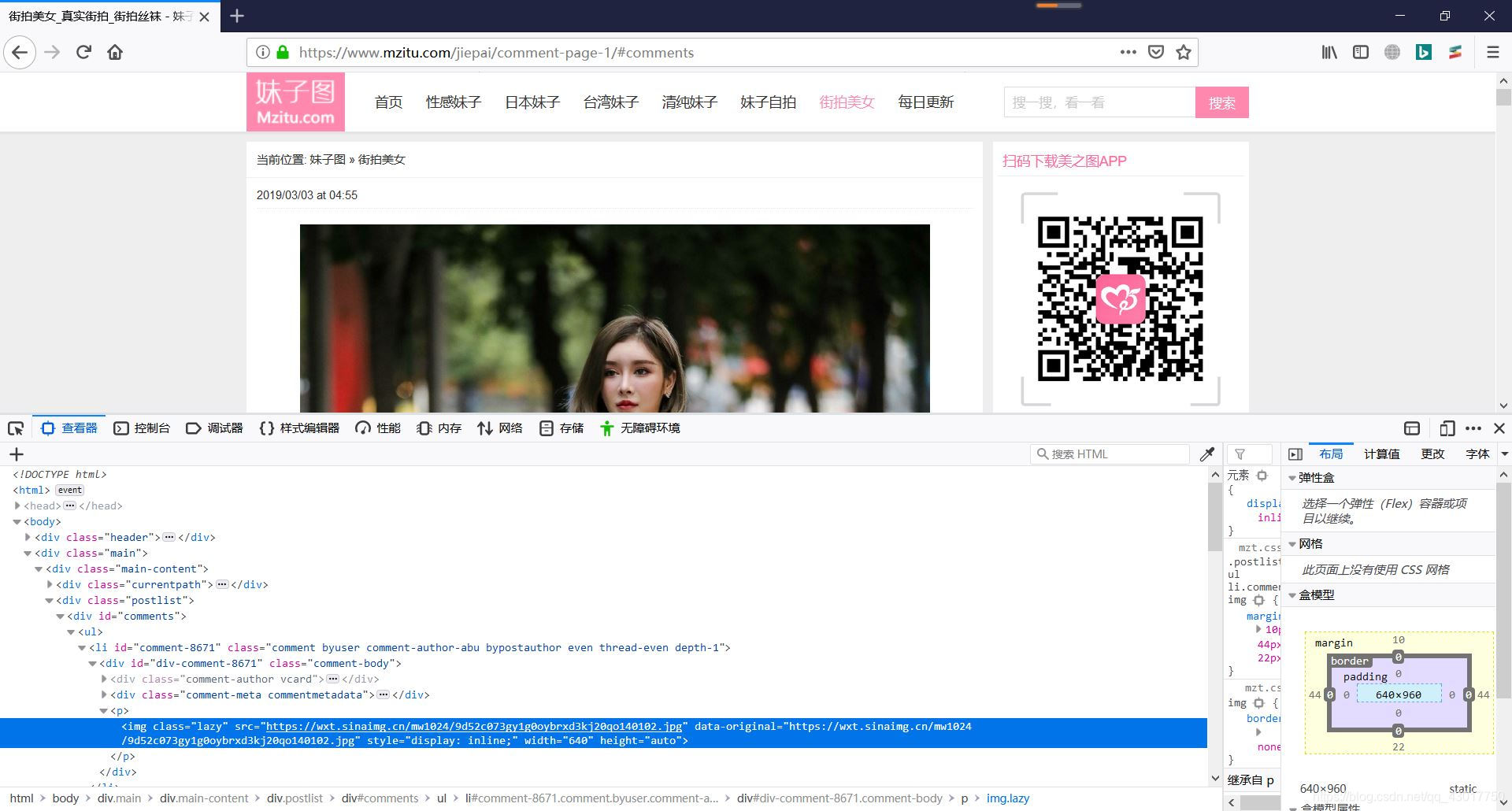Switch to the 控制台 console tab

pyautogui.click(x=143, y=428)
